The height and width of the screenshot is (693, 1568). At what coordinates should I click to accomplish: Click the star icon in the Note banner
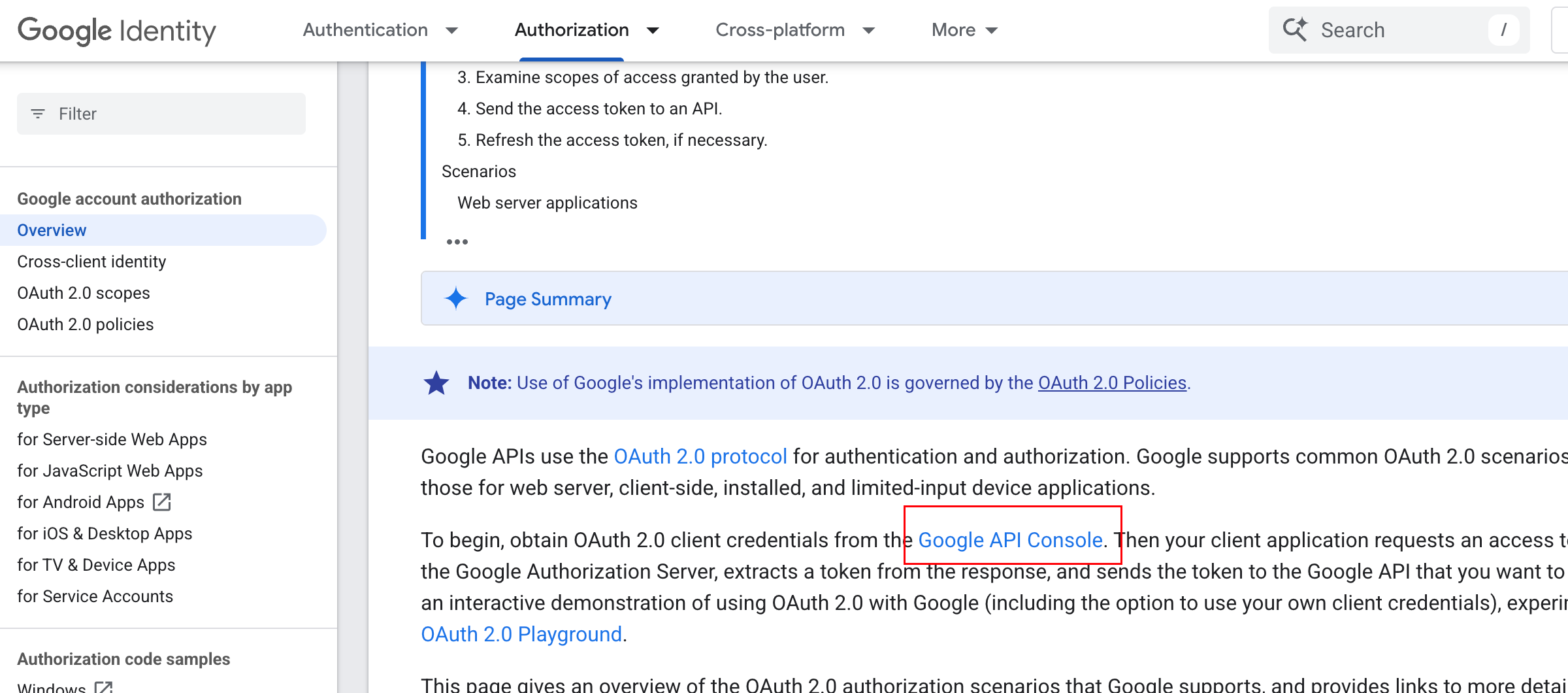click(x=436, y=383)
